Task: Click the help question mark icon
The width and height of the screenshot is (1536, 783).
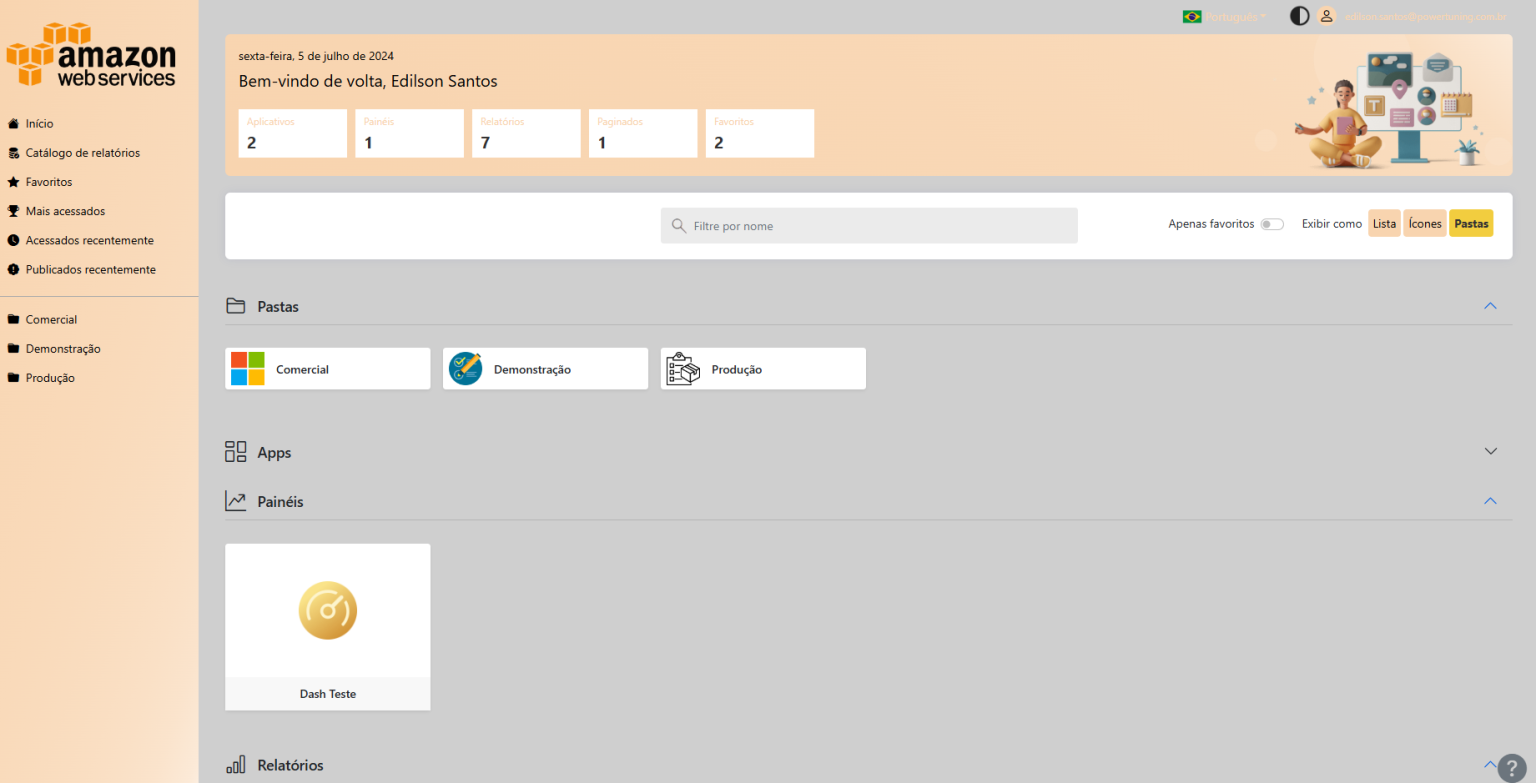Action: pos(1513,767)
